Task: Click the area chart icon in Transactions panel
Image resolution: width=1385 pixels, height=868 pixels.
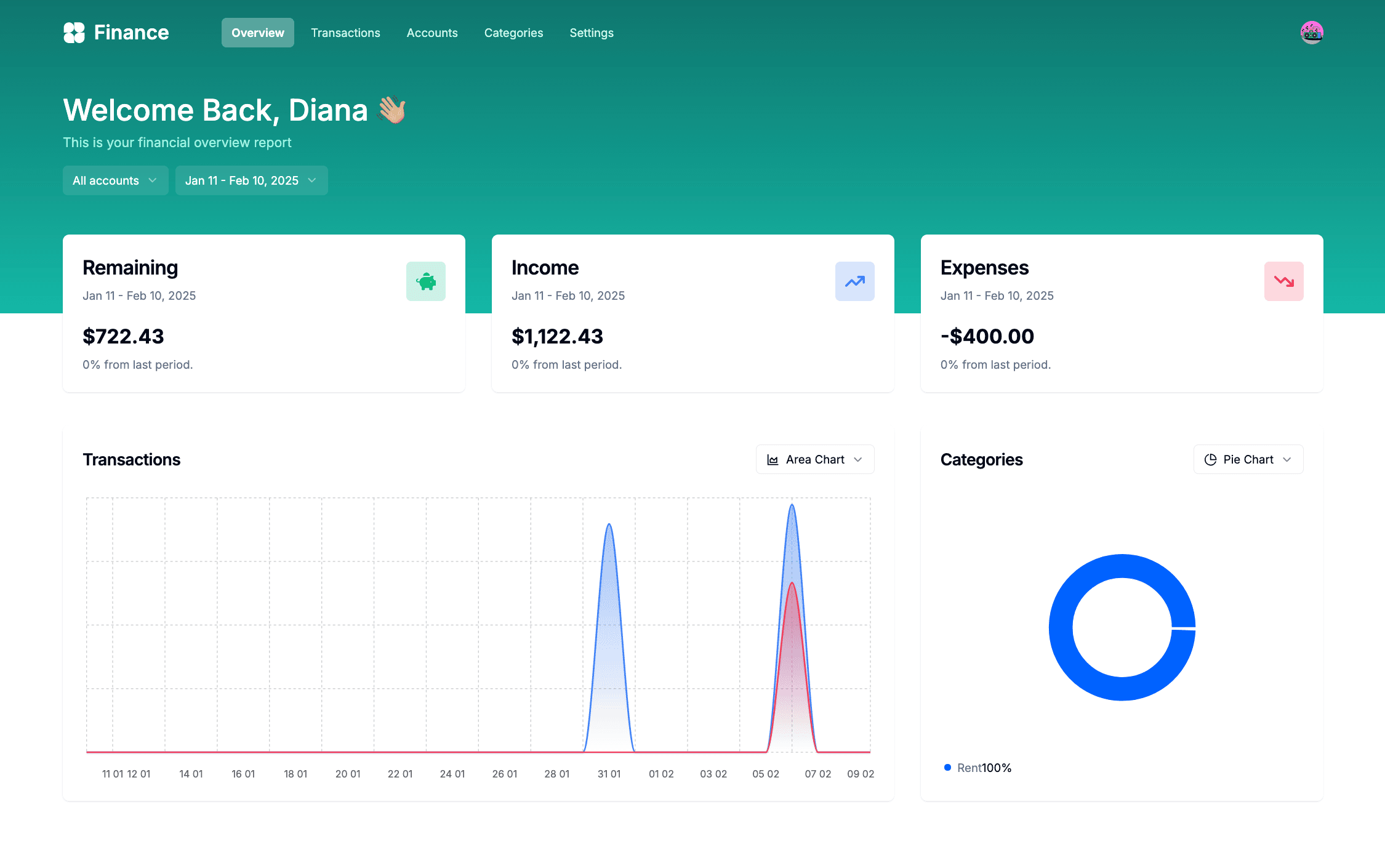Action: [773, 459]
